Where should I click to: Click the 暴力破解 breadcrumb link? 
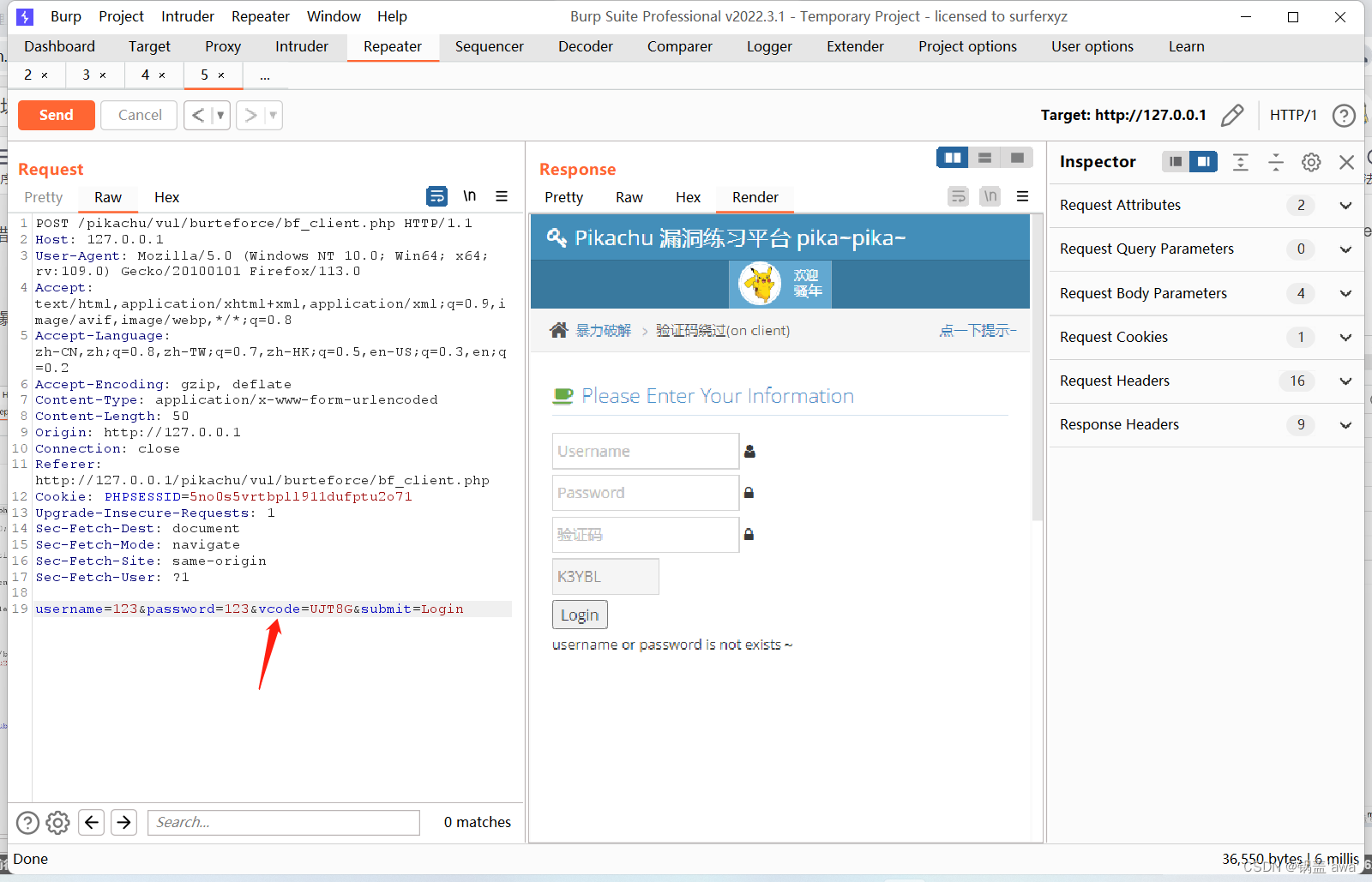tap(603, 331)
